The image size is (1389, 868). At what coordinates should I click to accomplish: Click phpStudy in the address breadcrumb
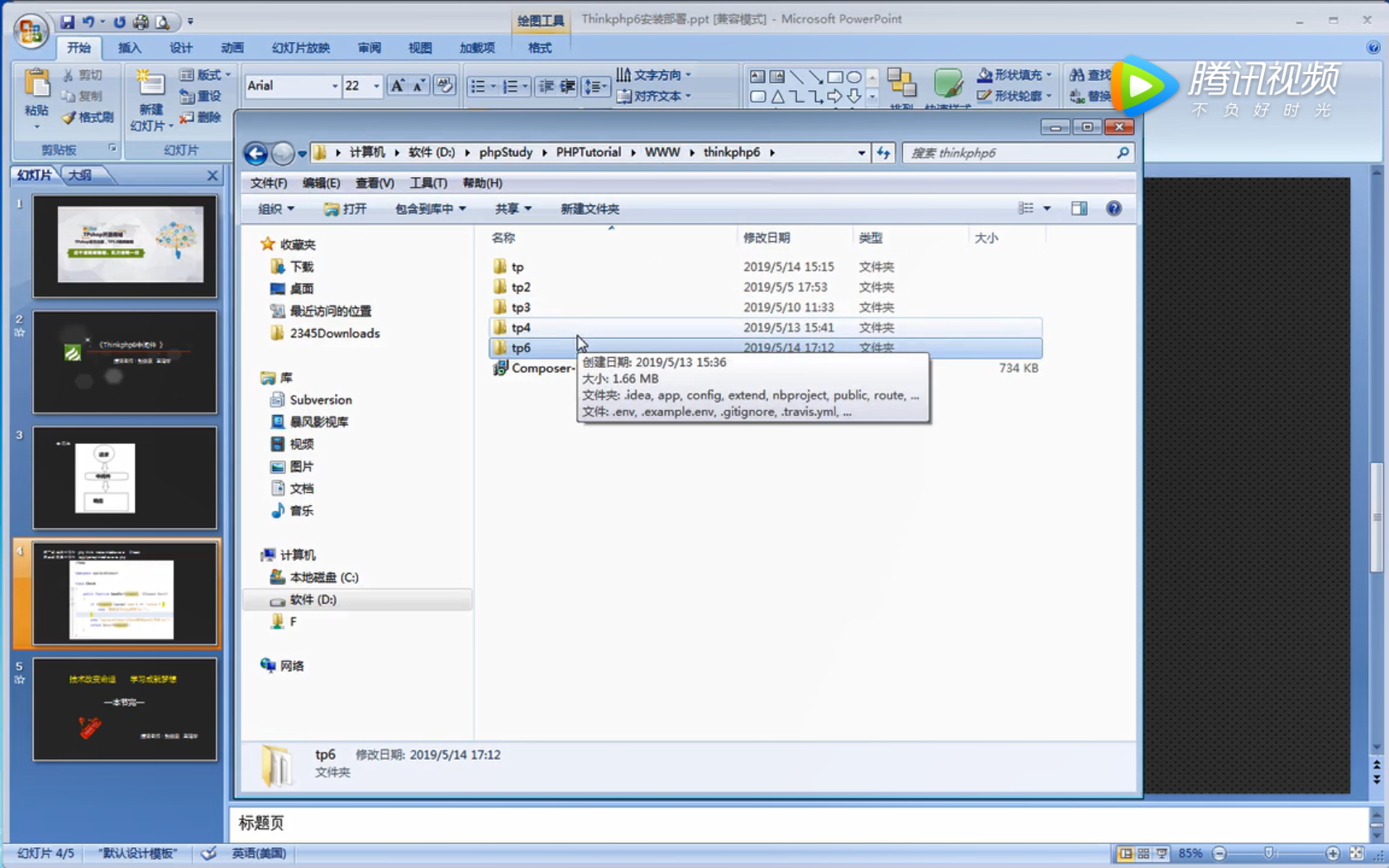pos(506,152)
